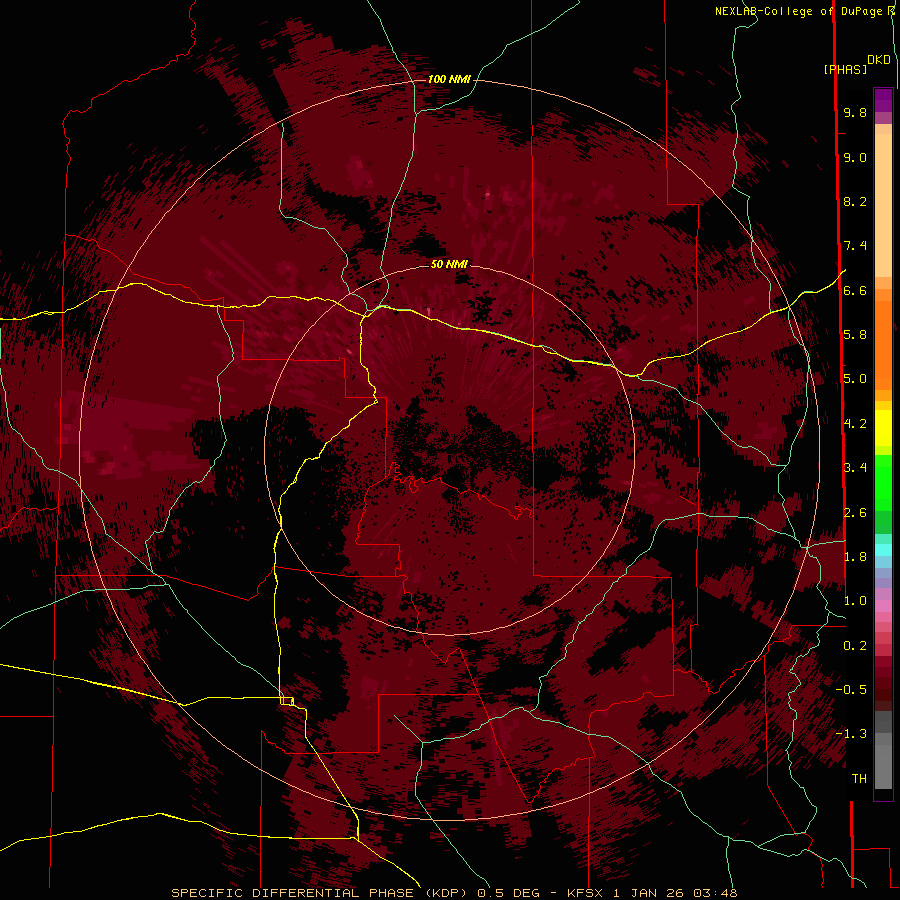Click the "50 NMI" range ring label
The image size is (900, 900).
[449, 264]
